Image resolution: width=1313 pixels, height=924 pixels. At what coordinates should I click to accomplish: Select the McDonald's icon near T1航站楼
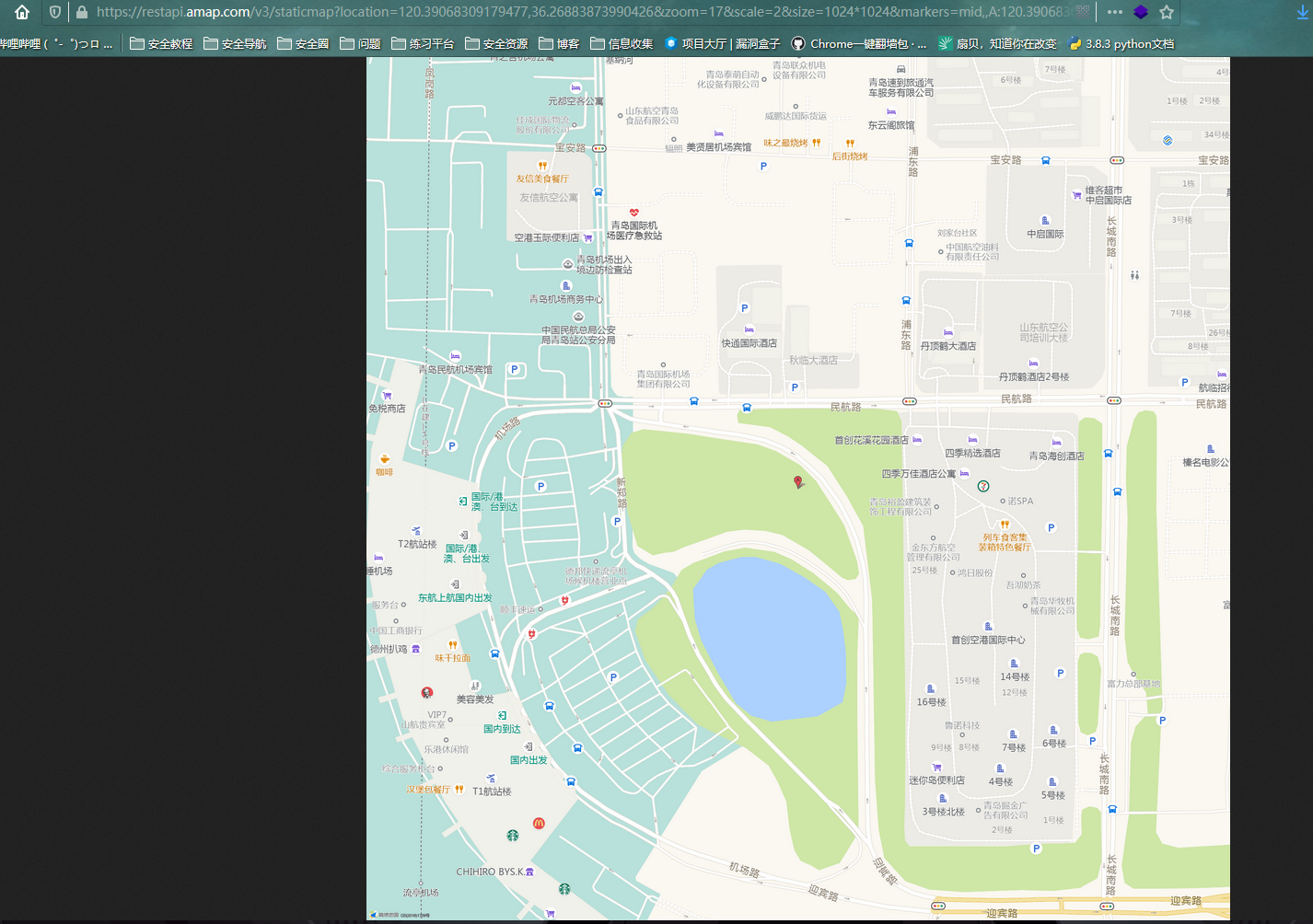[x=539, y=825]
